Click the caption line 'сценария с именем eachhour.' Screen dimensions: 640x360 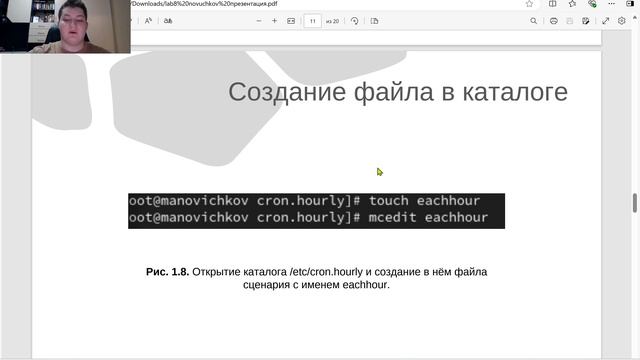[316, 284]
